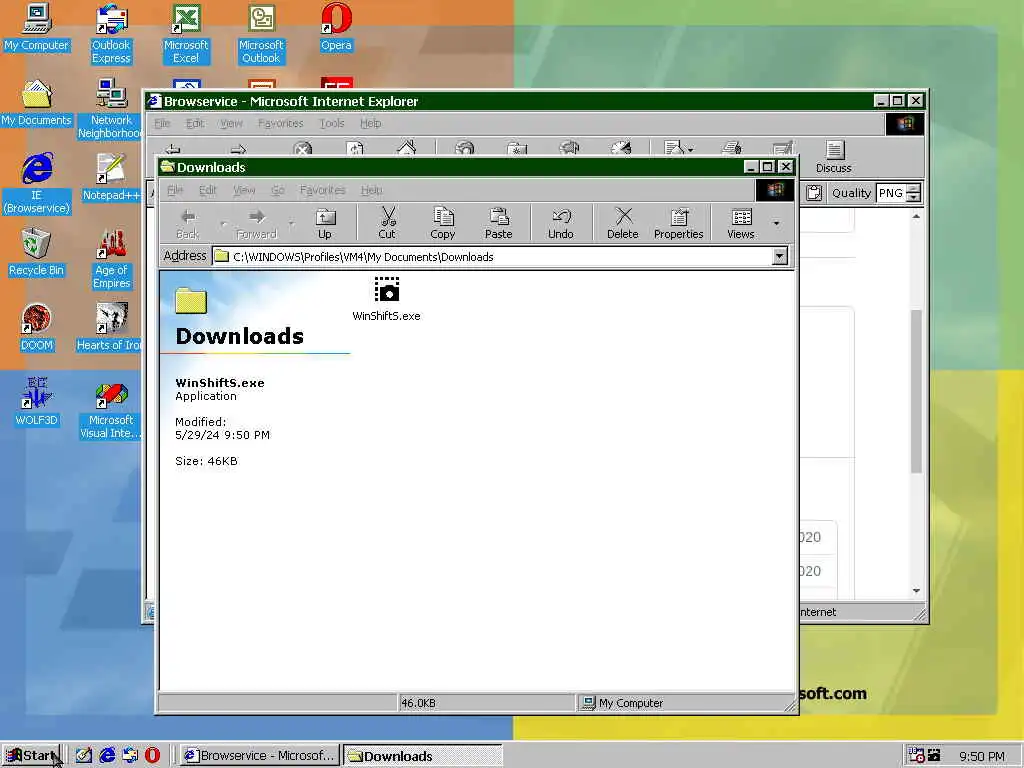Go Up one folder level in Downloads
The width and height of the screenshot is (1024, 768).
click(325, 223)
